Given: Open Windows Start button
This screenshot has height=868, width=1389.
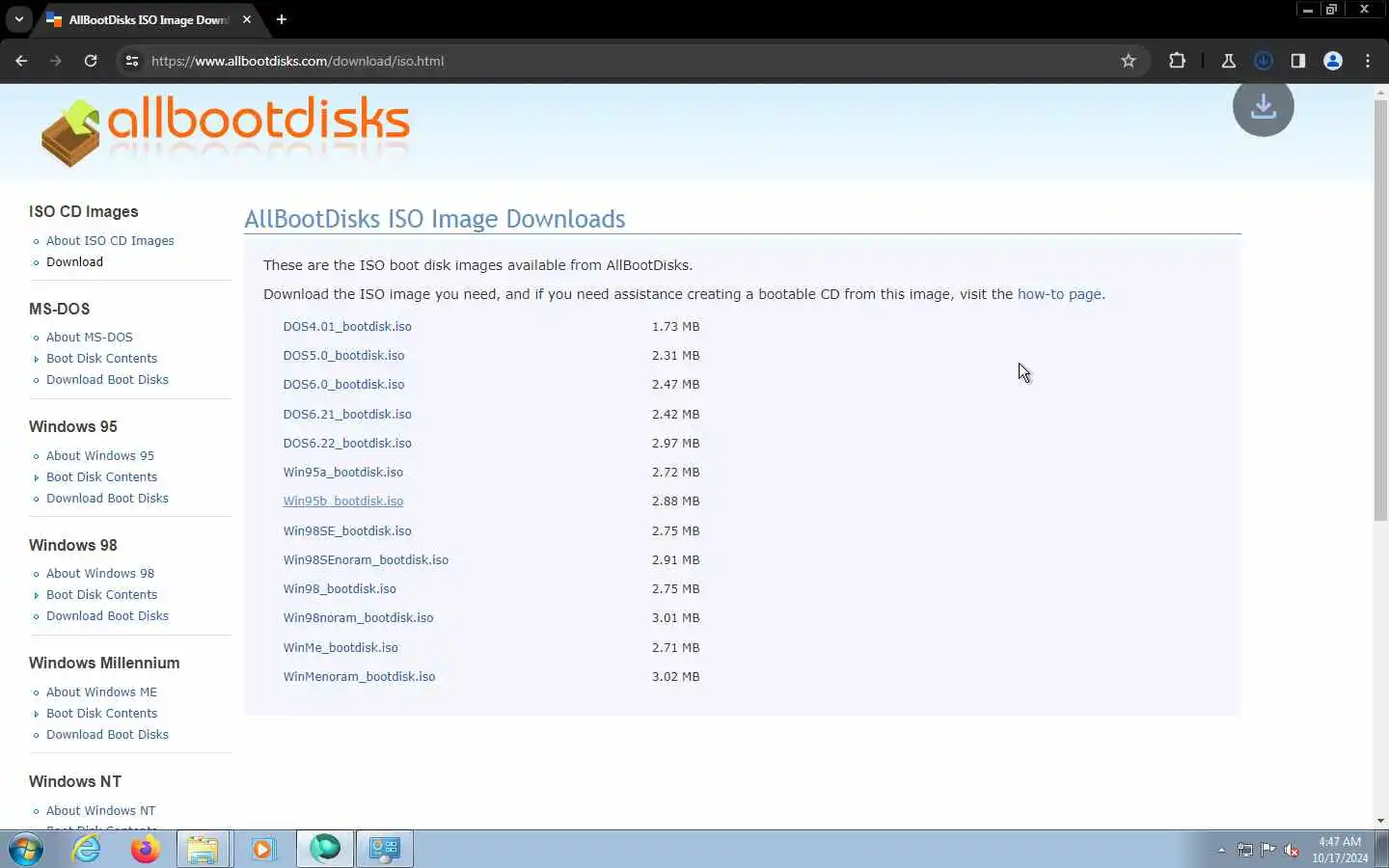Looking at the screenshot, I should pos(26,849).
